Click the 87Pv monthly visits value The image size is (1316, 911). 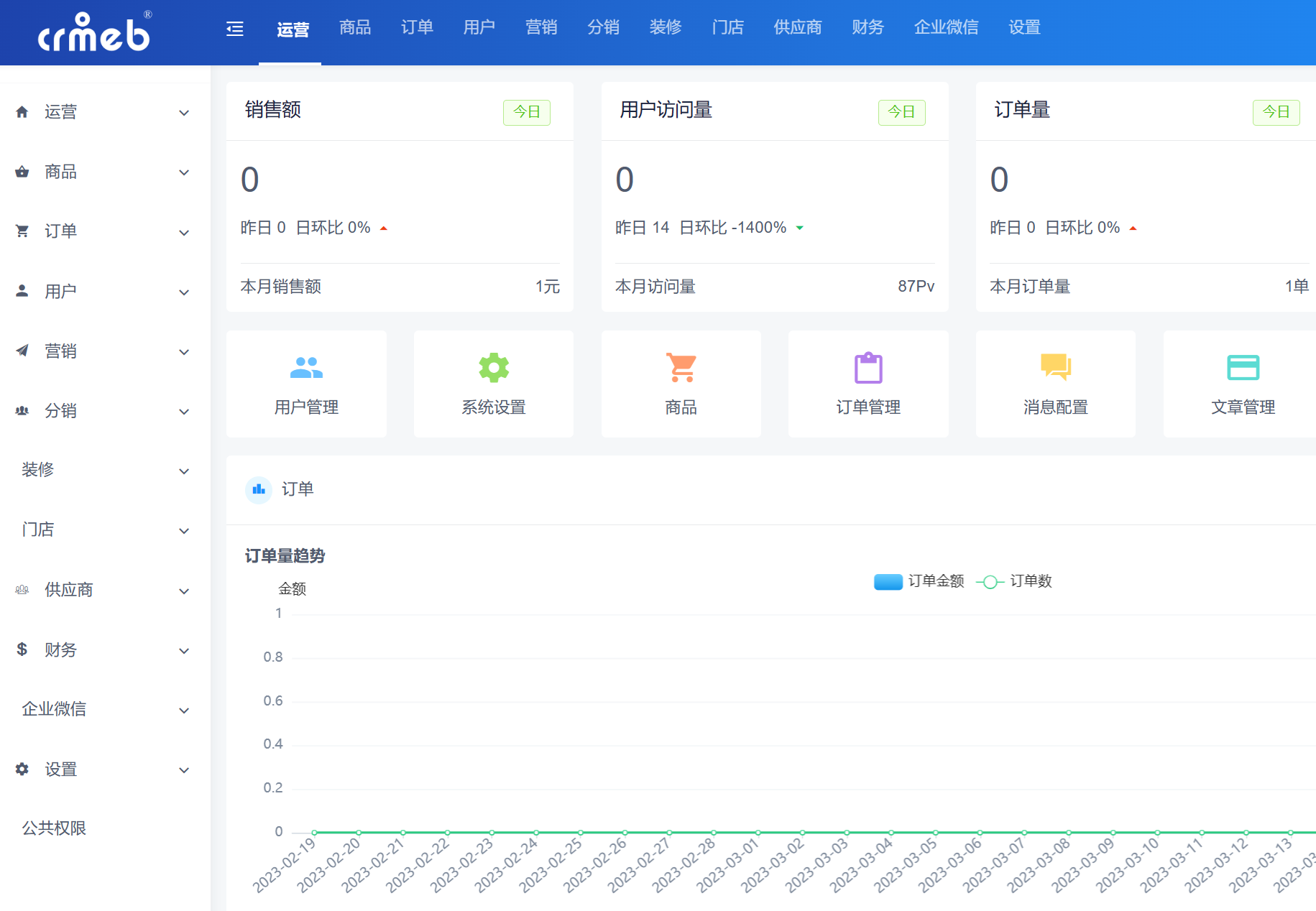click(916, 287)
